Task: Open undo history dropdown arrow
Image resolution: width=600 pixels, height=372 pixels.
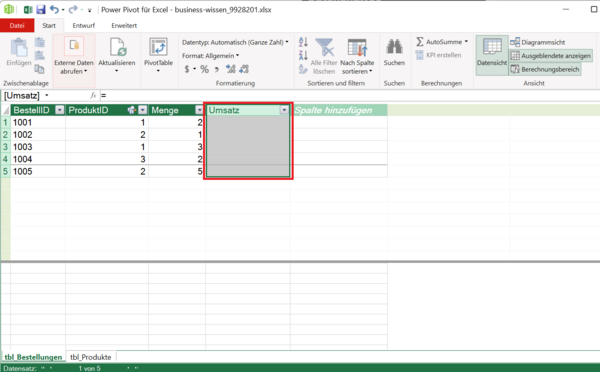Action: [x=62, y=10]
